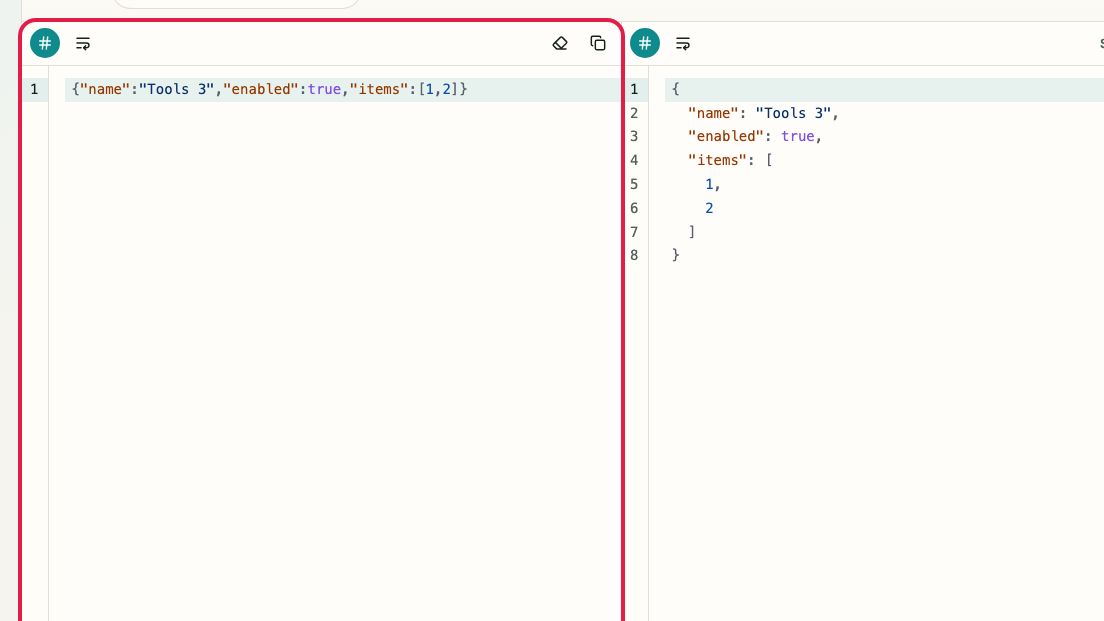Screen dimensions: 1104x621
Task: Click line number 8 in the output gutter
Action: tap(634, 255)
